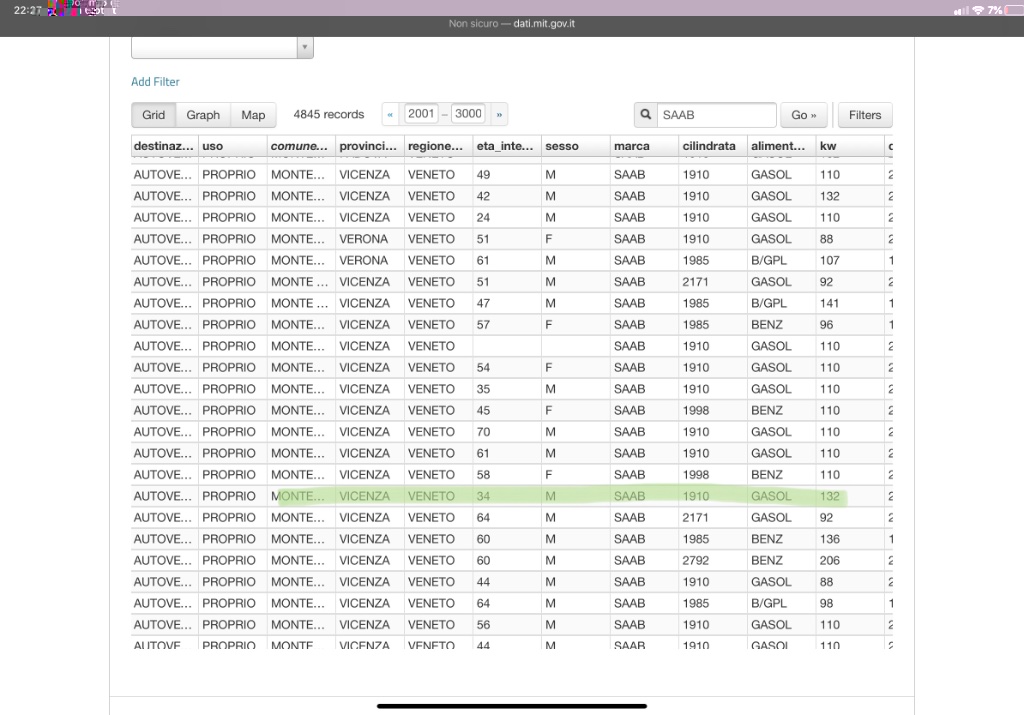The height and width of the screenshot is (715, 1024).
Task: Switch to the Graph view tab
Action: click(203, 115)
